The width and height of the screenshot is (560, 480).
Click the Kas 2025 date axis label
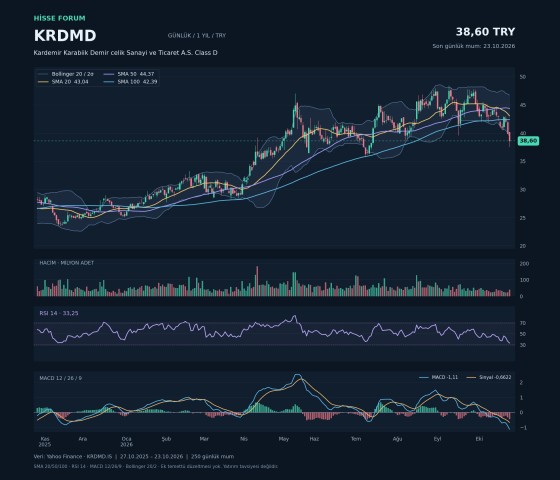click(x=45, y=442)
